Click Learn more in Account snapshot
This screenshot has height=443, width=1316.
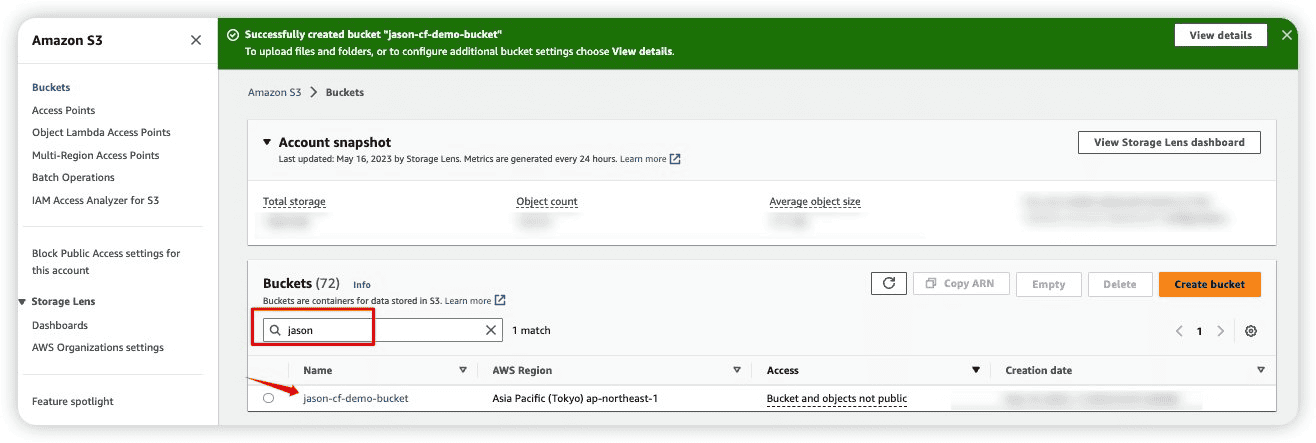tap(643, 159)
